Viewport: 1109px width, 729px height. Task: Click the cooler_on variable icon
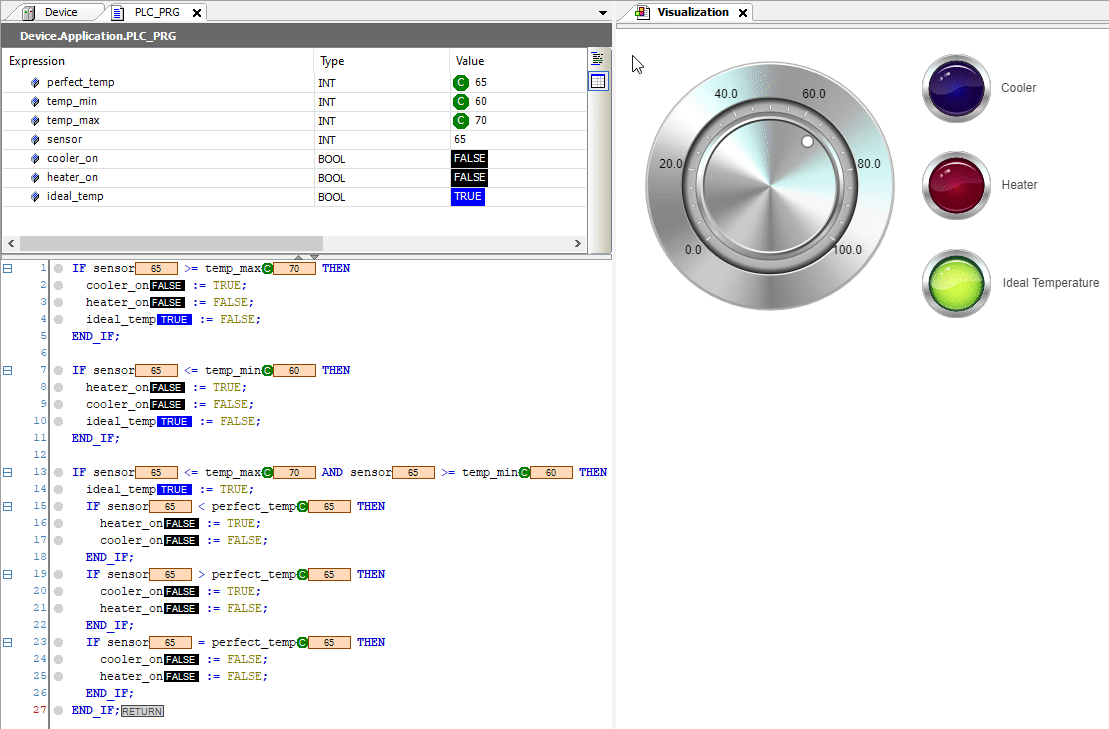pos(35,159)
